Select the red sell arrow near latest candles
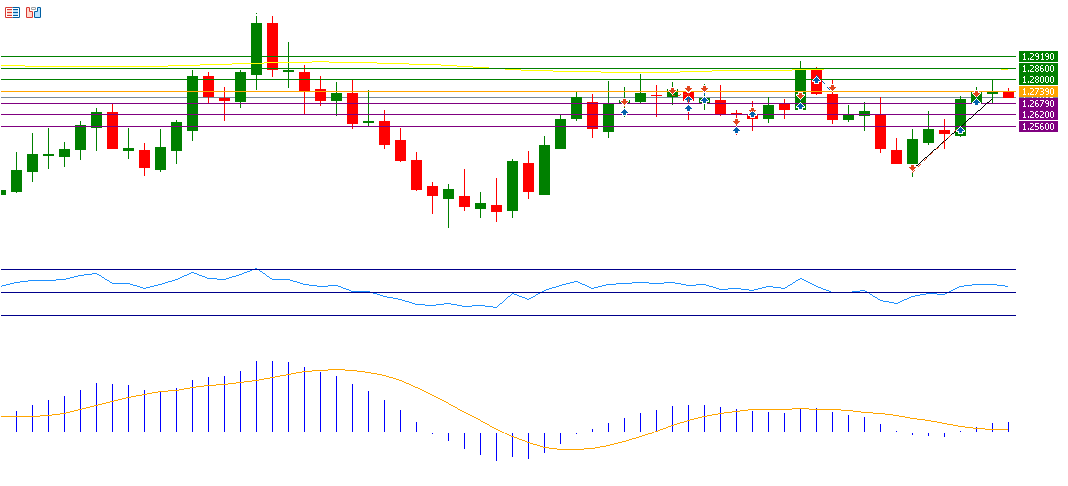Viewport: 1068px width, 486px height. pos(976,93)
